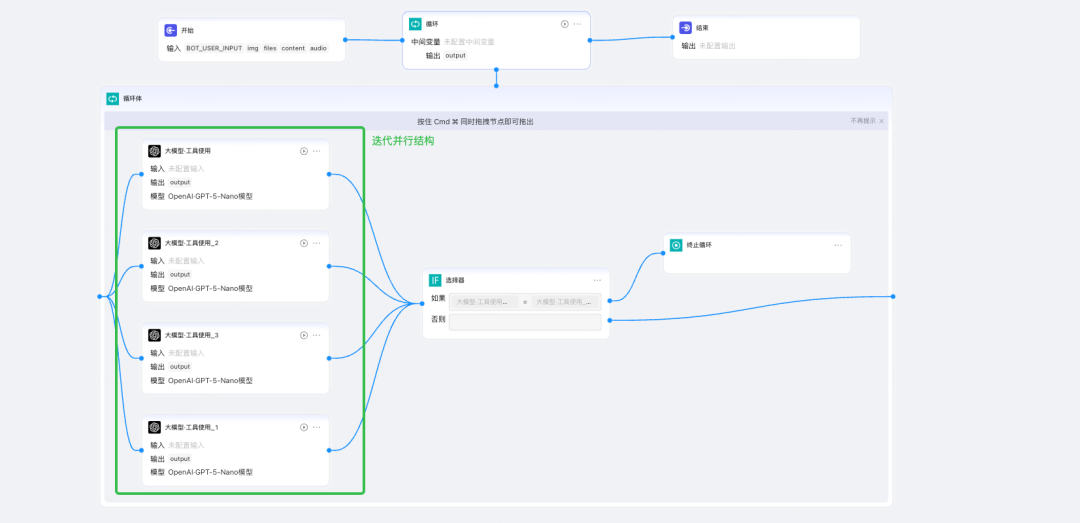The width and height of the screenshot is (1080, 523).
Task: Click the 结束 end node icon
Action: click(x=685, y=28)
